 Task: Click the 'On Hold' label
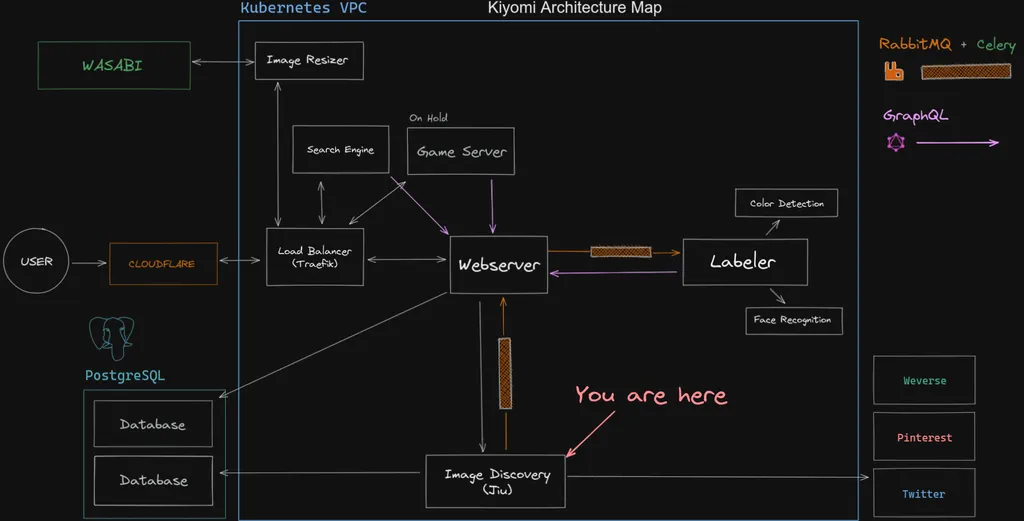tap(428, 118)
